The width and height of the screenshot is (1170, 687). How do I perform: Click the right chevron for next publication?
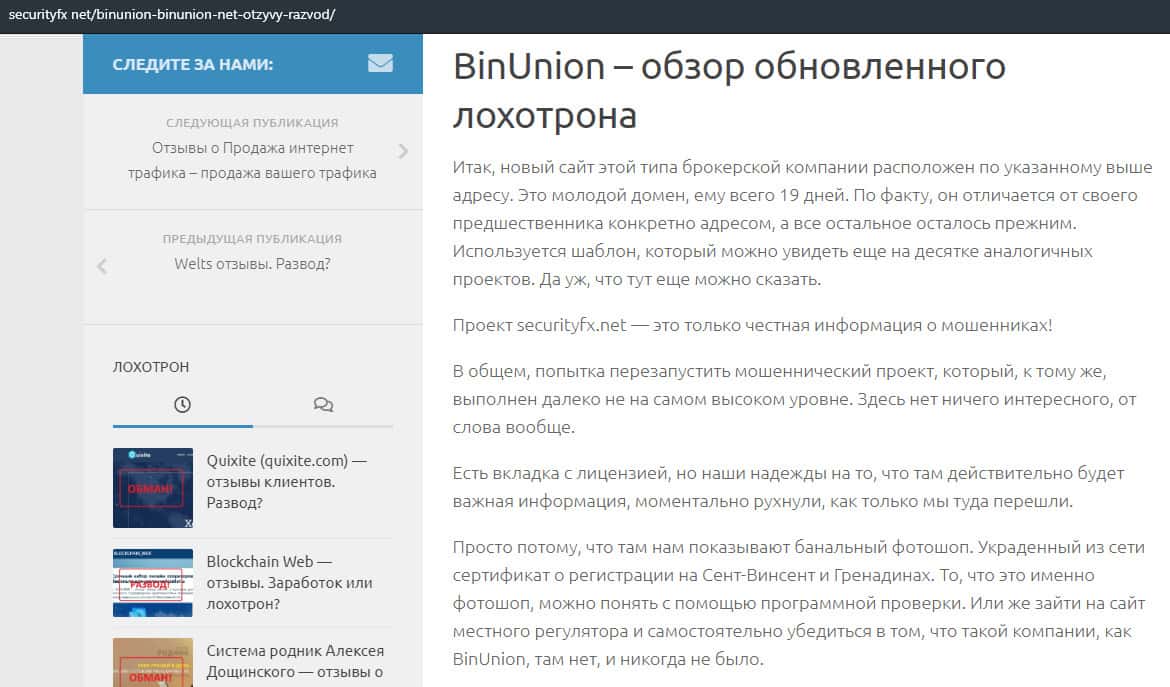(403, 152)
